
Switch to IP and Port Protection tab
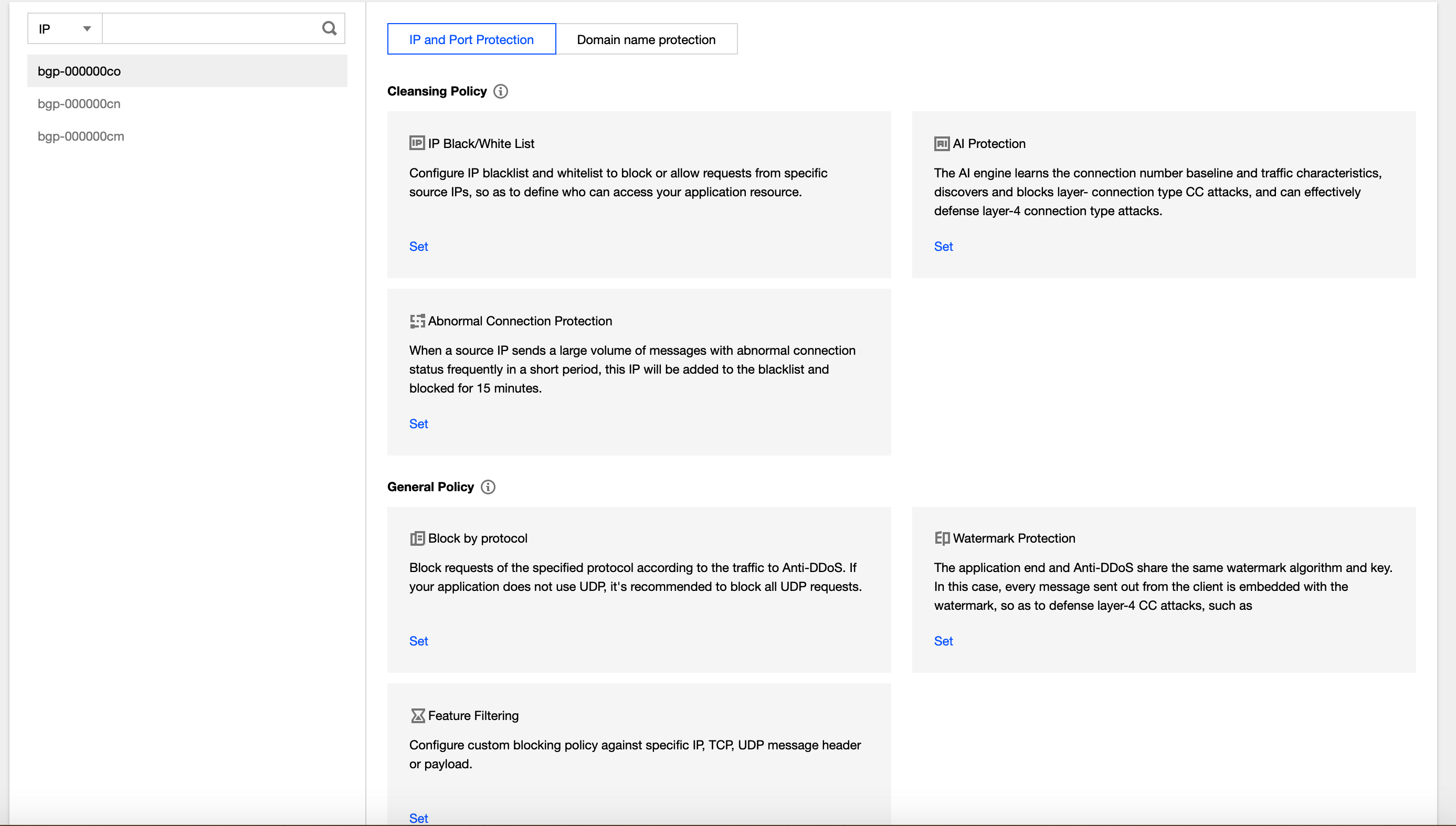click(x=471, y=39)
